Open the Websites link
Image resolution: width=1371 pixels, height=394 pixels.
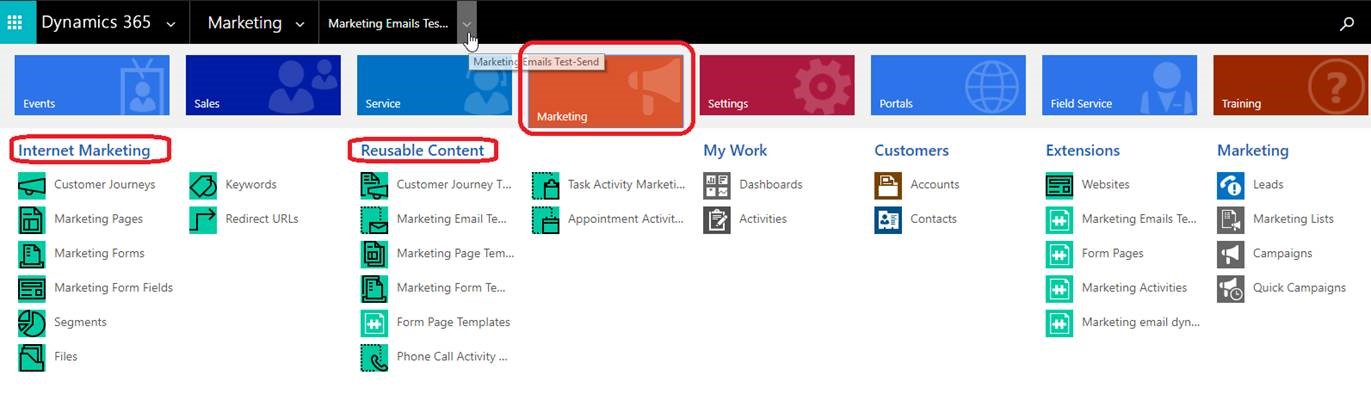[1106, 185]
